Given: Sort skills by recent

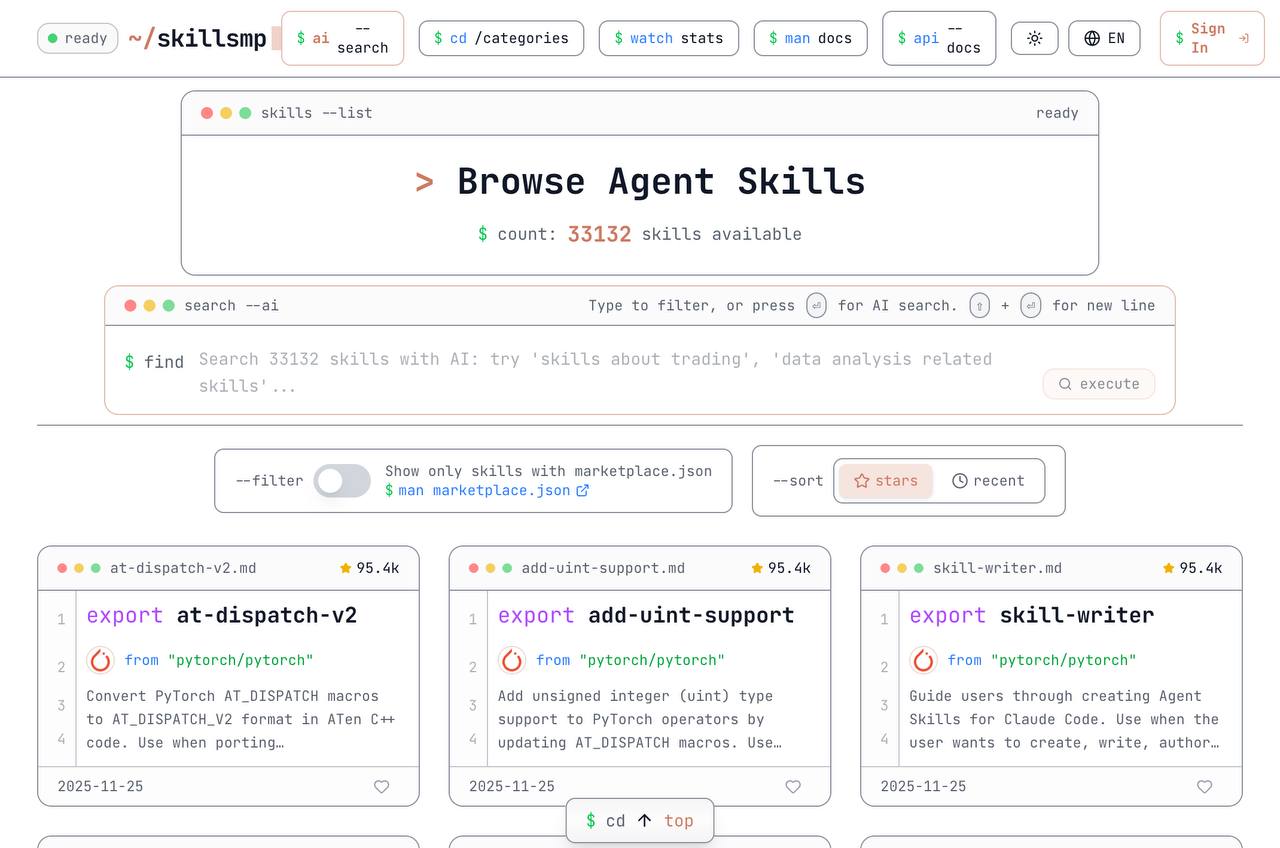Looking at the screenshot, I should point(988,481).
